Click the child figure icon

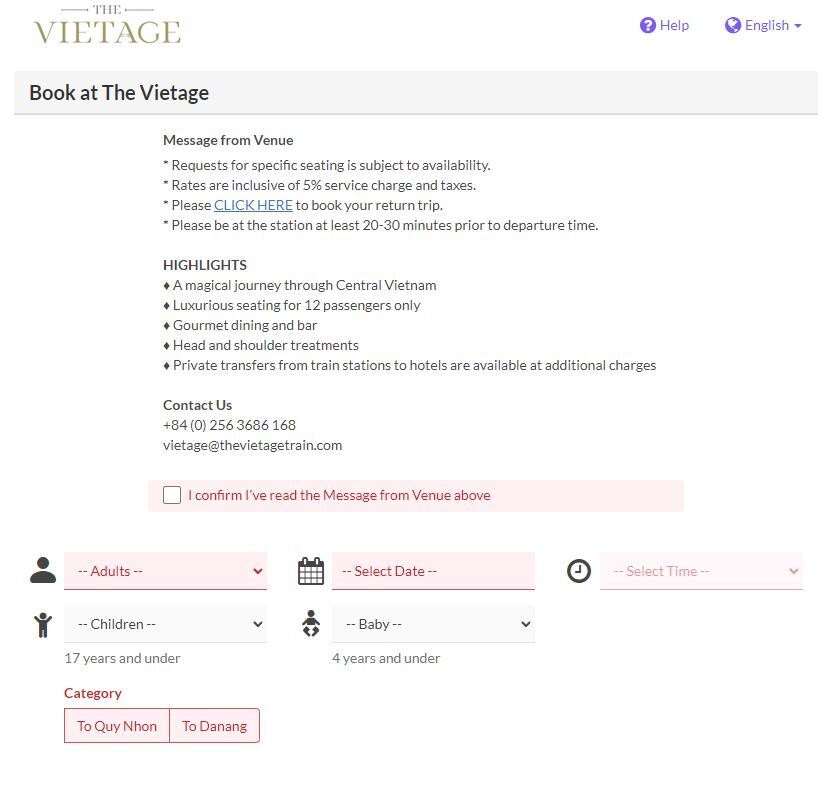pos(43,625)
